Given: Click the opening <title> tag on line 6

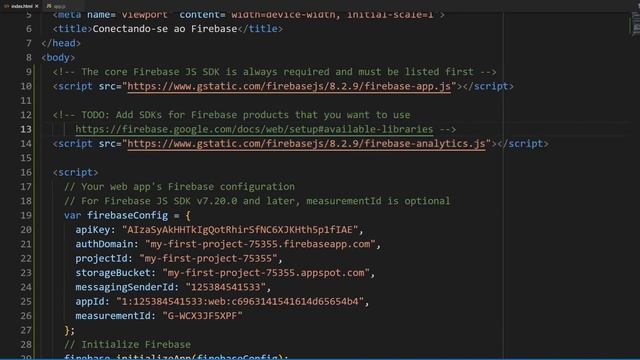Looking at the screenshot, I should (x=72, y=29).
